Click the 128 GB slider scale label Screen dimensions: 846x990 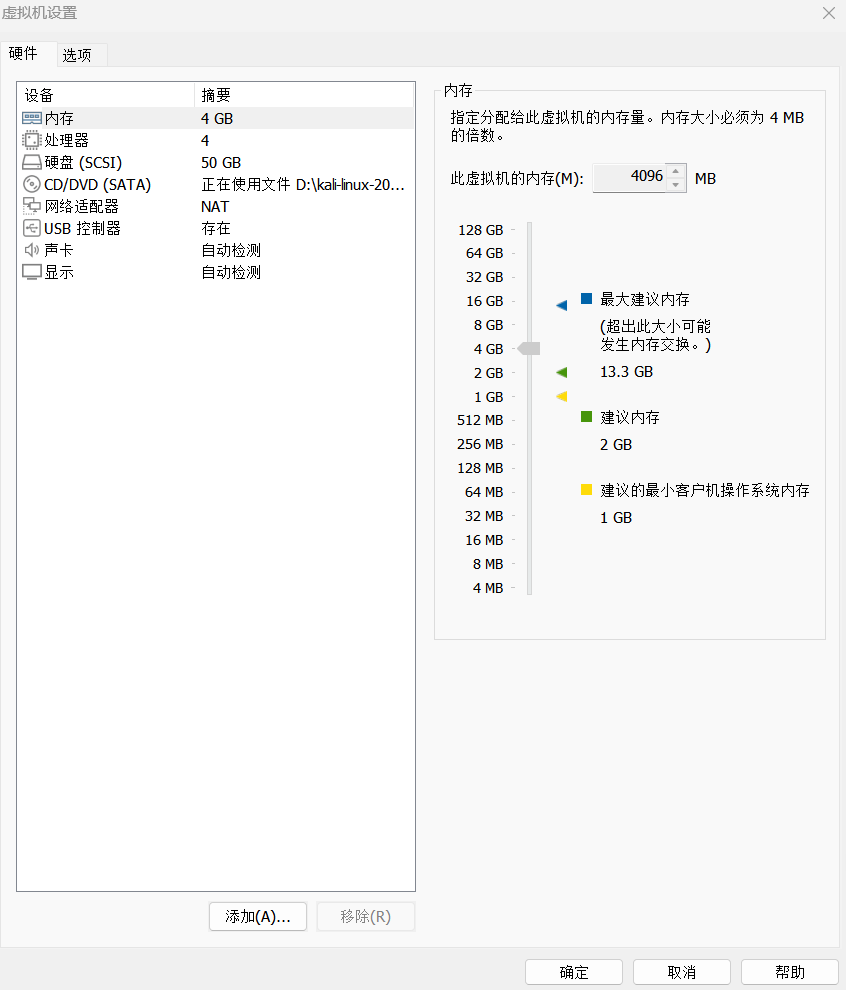[x=480, y=230]
